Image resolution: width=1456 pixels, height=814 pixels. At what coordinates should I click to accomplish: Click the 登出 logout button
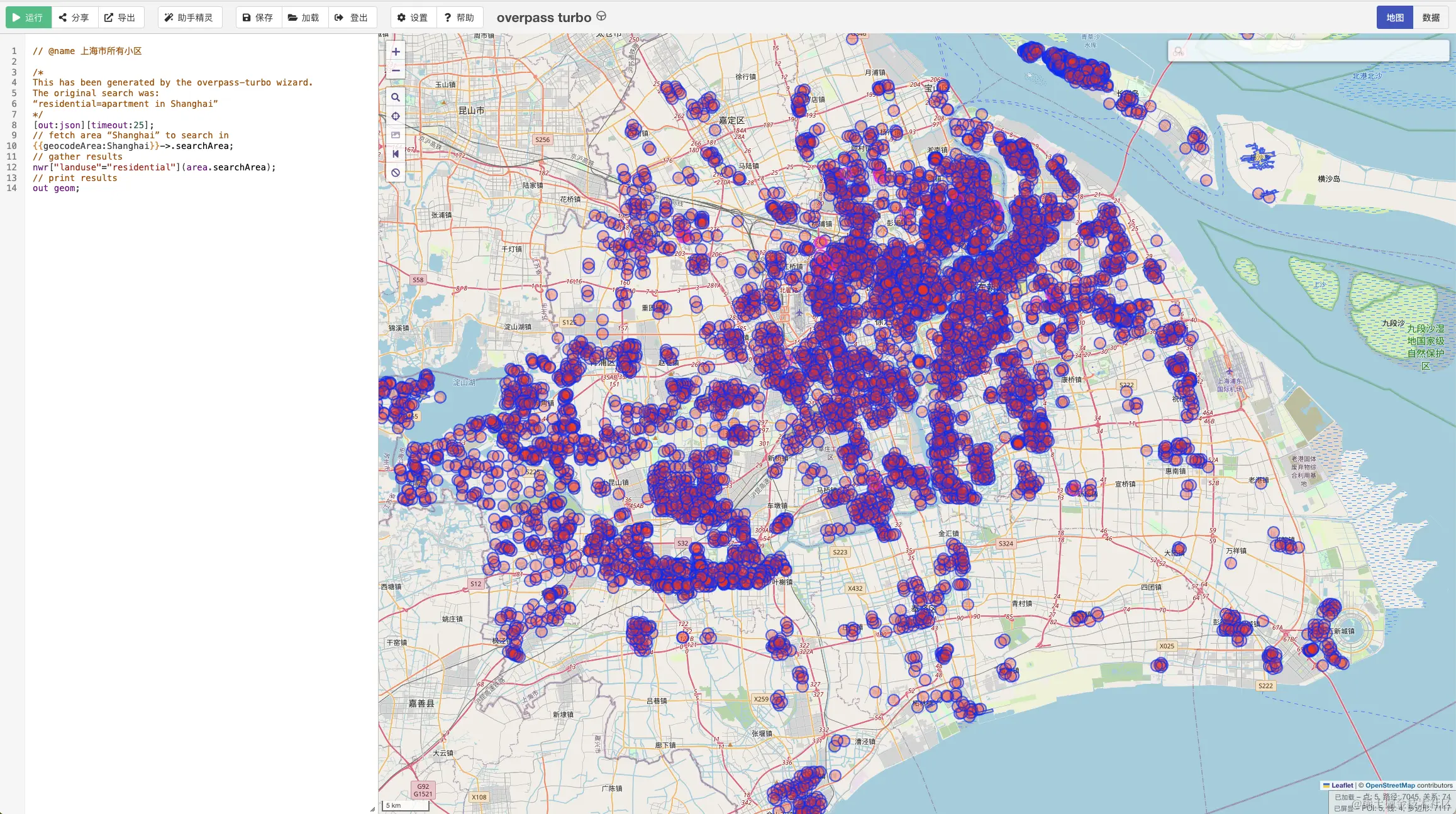(x=352, y=18)
